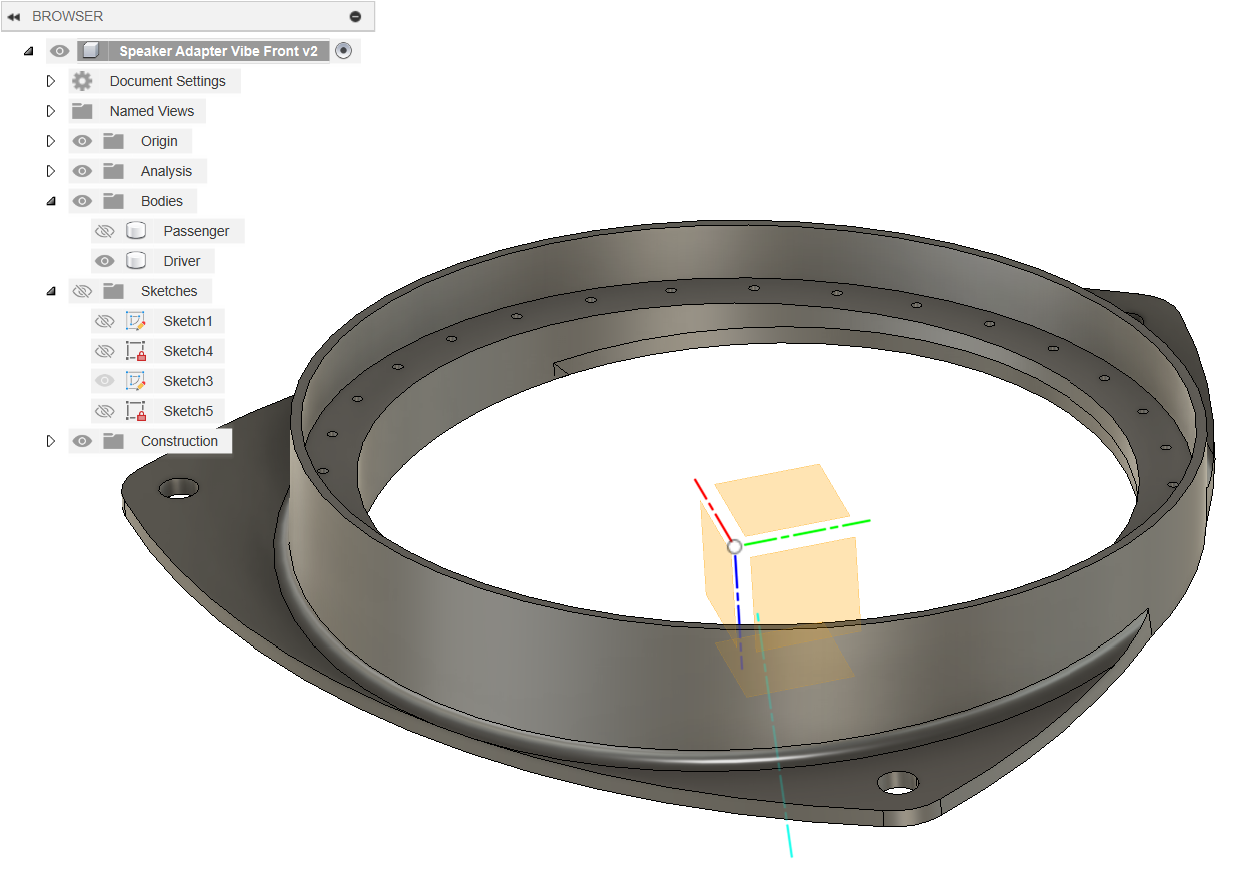
Task: Click the Document Settings gear icon
Action: click(82, 81)
